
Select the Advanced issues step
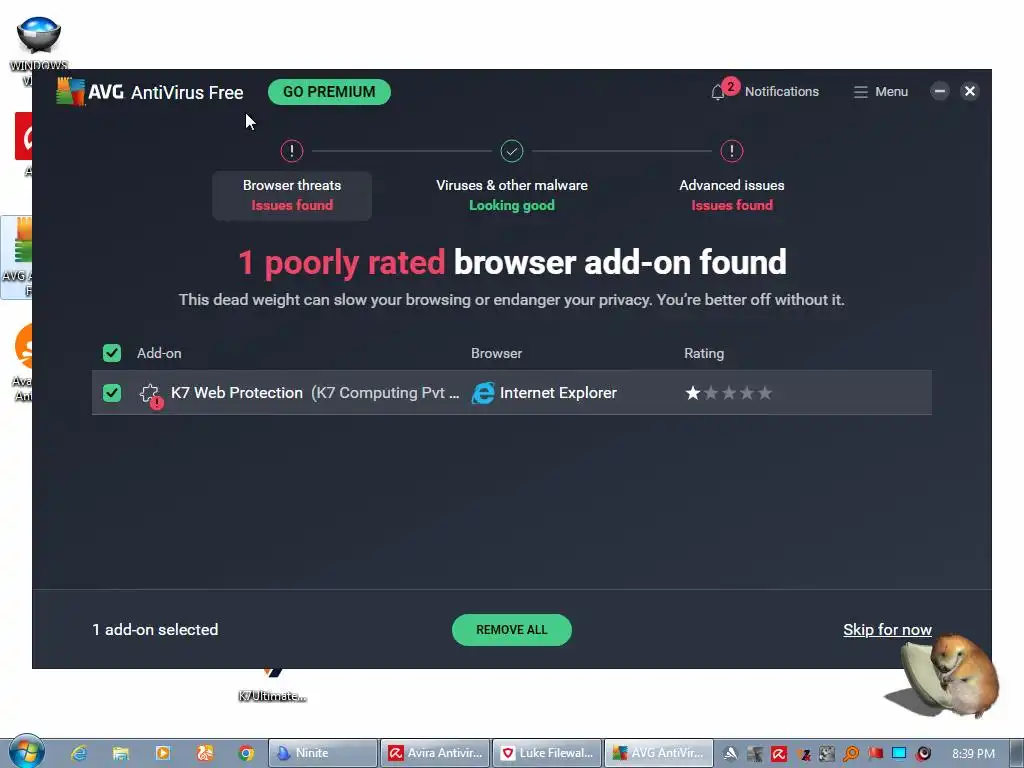[731, 195]
